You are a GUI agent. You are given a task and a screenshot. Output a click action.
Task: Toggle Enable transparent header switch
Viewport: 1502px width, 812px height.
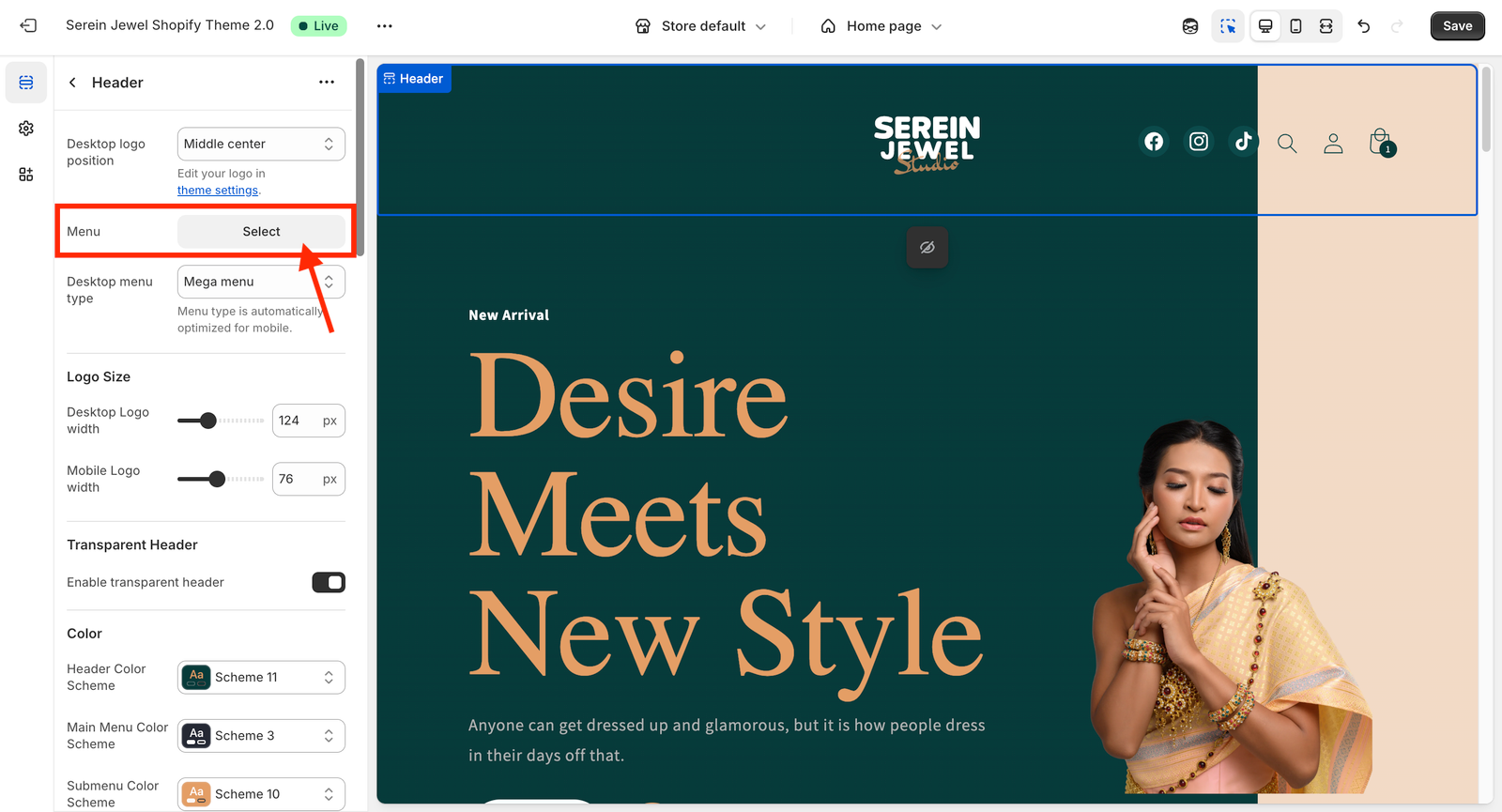pyautogui.click(x=329, y=583)
